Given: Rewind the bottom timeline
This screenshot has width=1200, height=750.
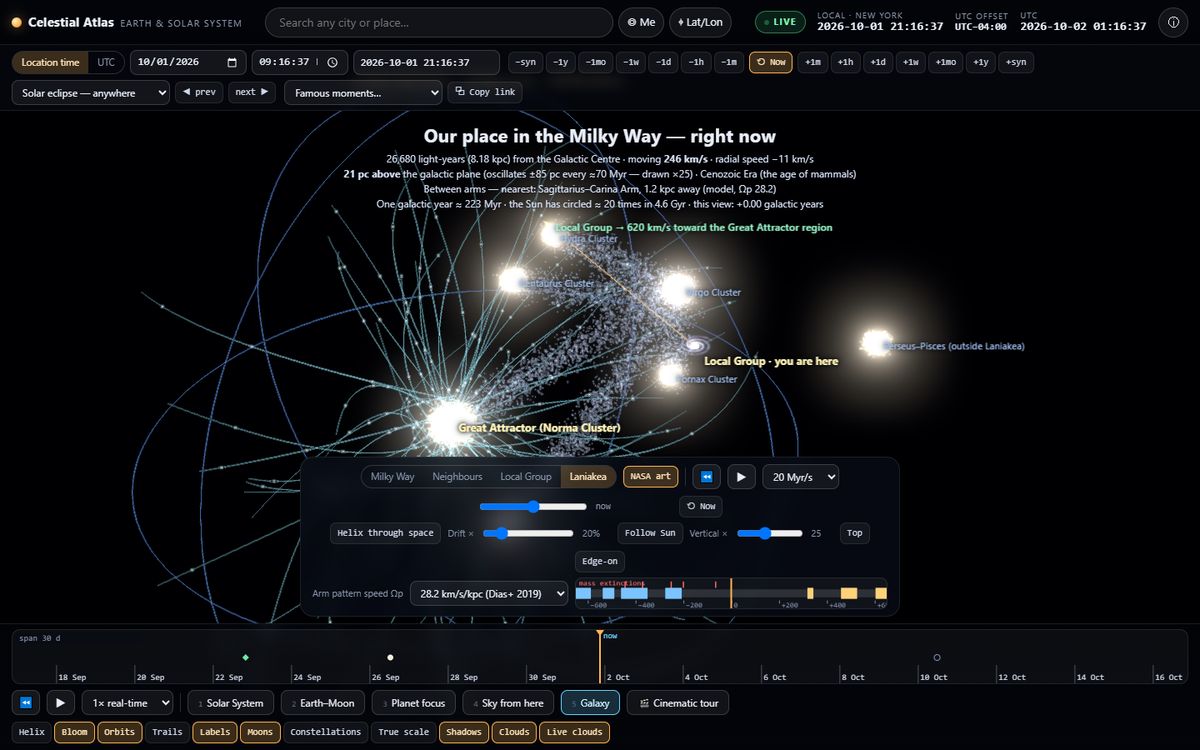Looking at the screenshot, I should [x=25, y=703].
